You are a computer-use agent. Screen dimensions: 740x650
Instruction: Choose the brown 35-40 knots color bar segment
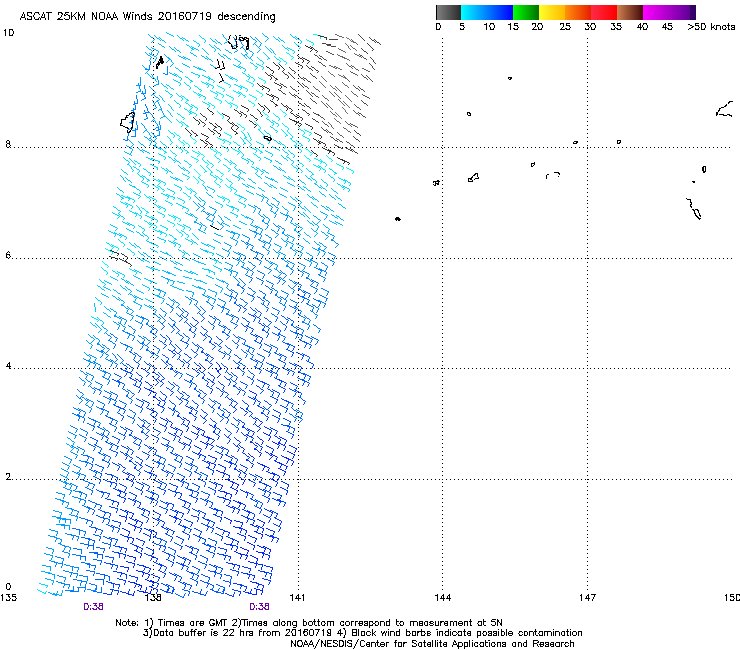coord(630,12)
